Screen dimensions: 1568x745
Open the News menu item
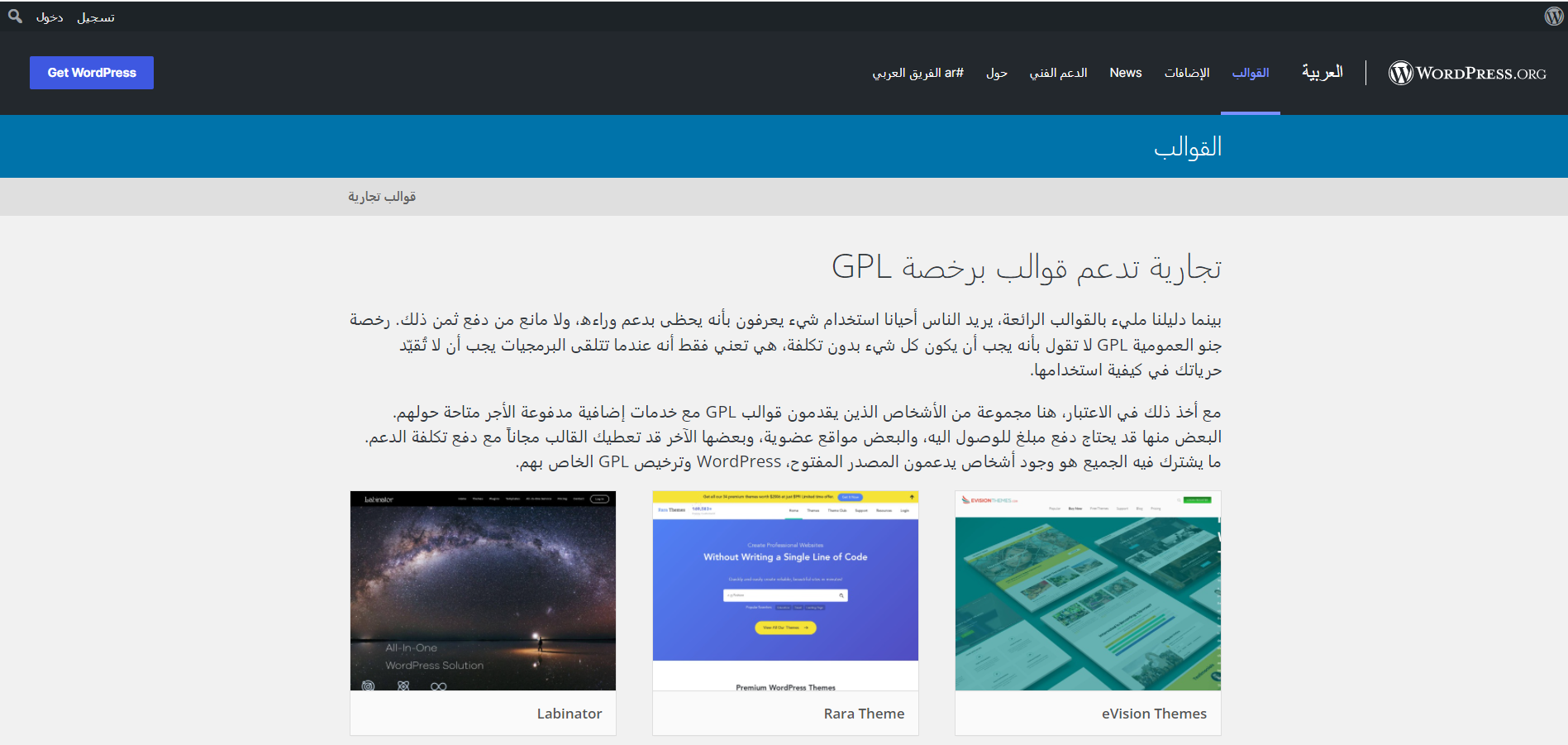[x=1126, y=73]
